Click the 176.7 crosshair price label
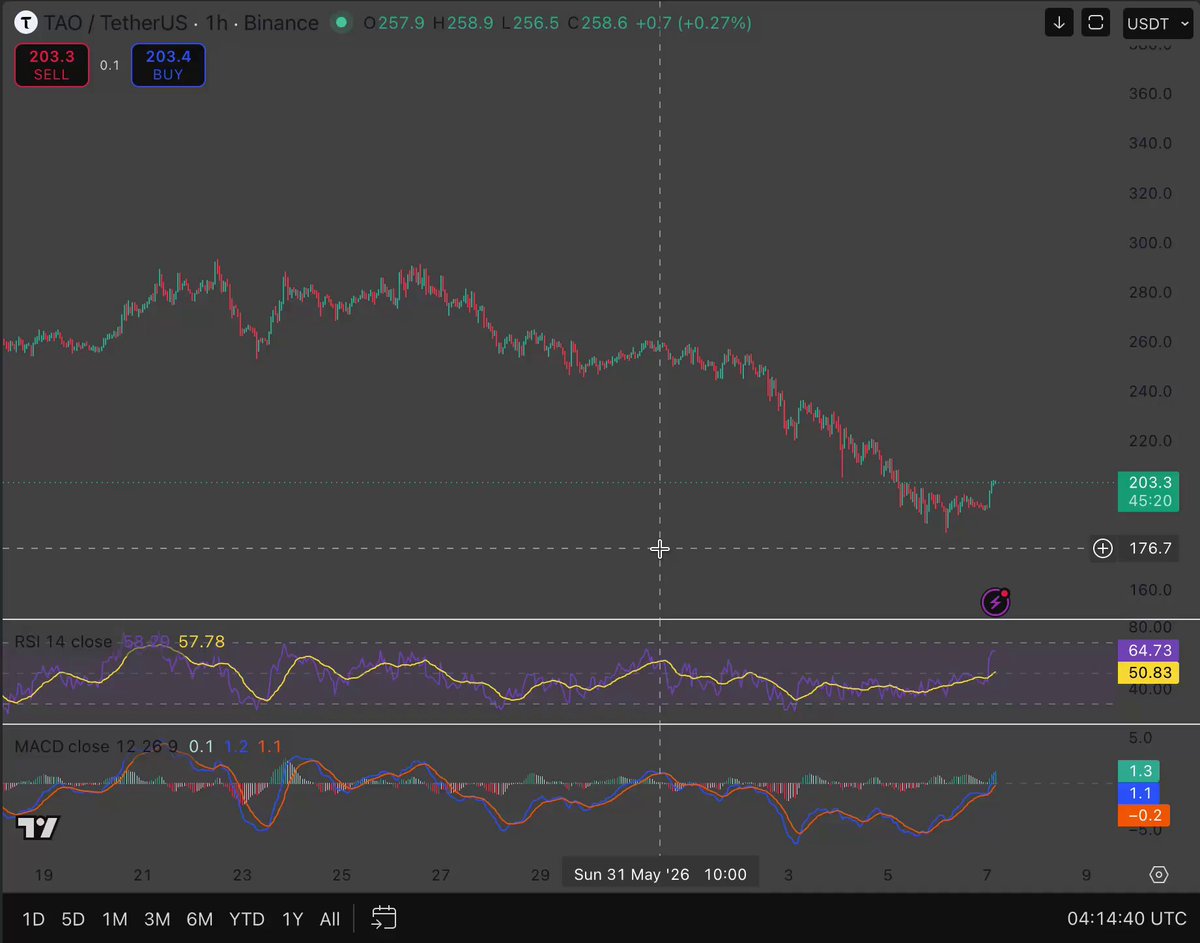The image size is (1200, 943). coord(1149,548)
